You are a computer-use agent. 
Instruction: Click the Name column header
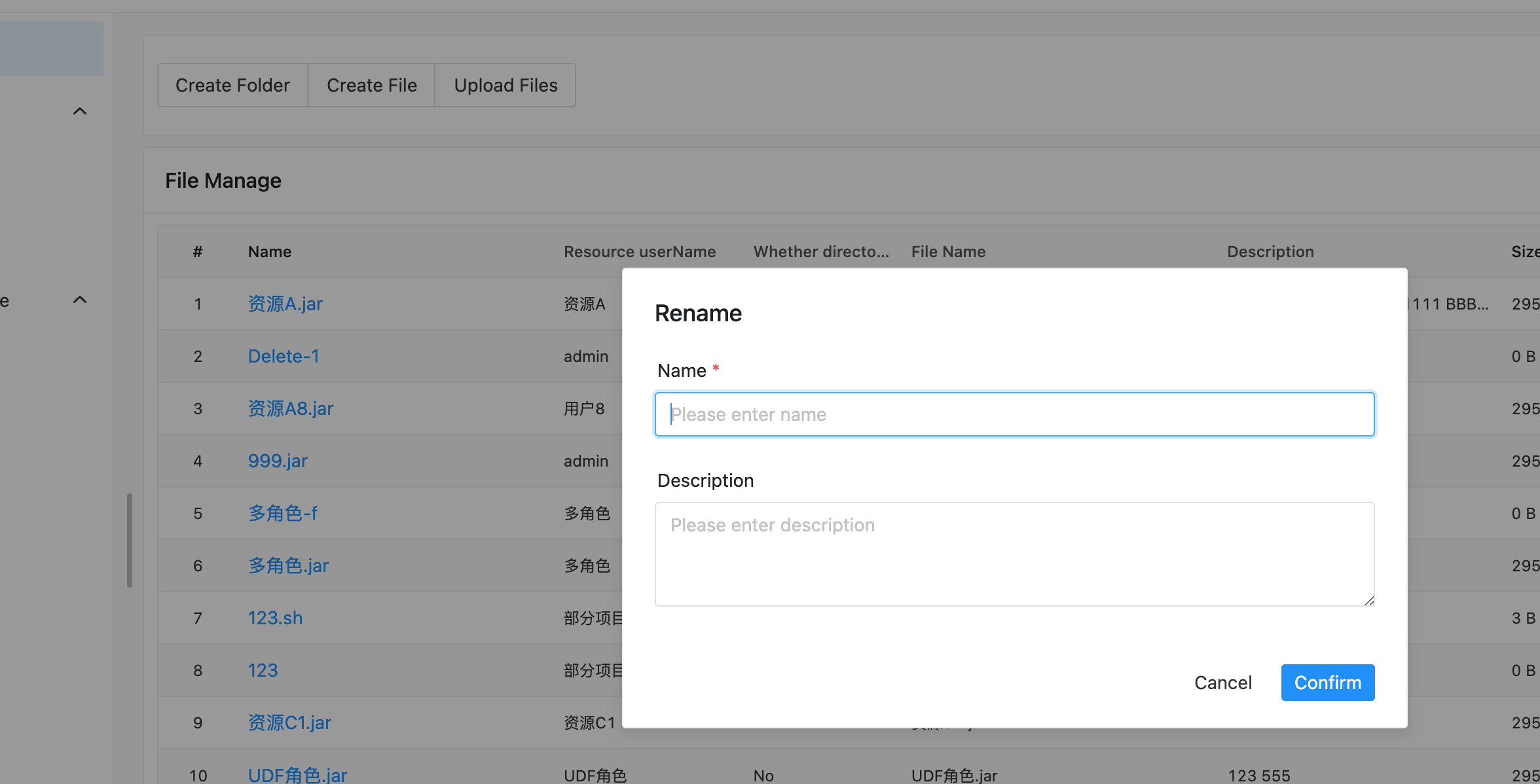tap(269, 252)
